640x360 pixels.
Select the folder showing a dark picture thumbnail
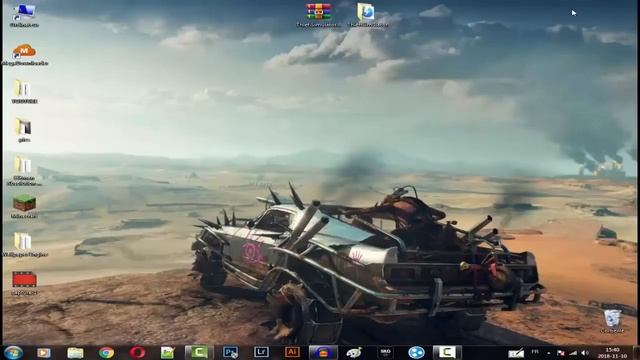[24, 130]
